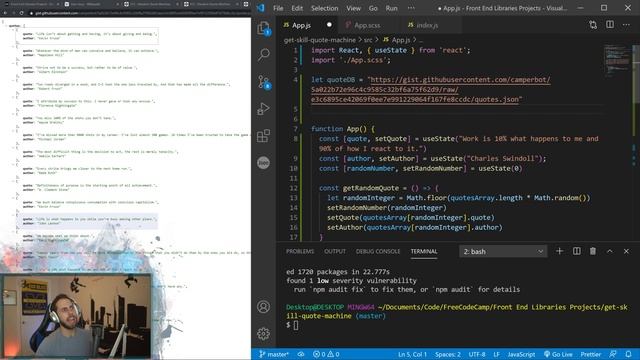Viewport: 640px width, 360px height.
Task: Click the synchronize changes status icon
Action: tap(301, 354)
